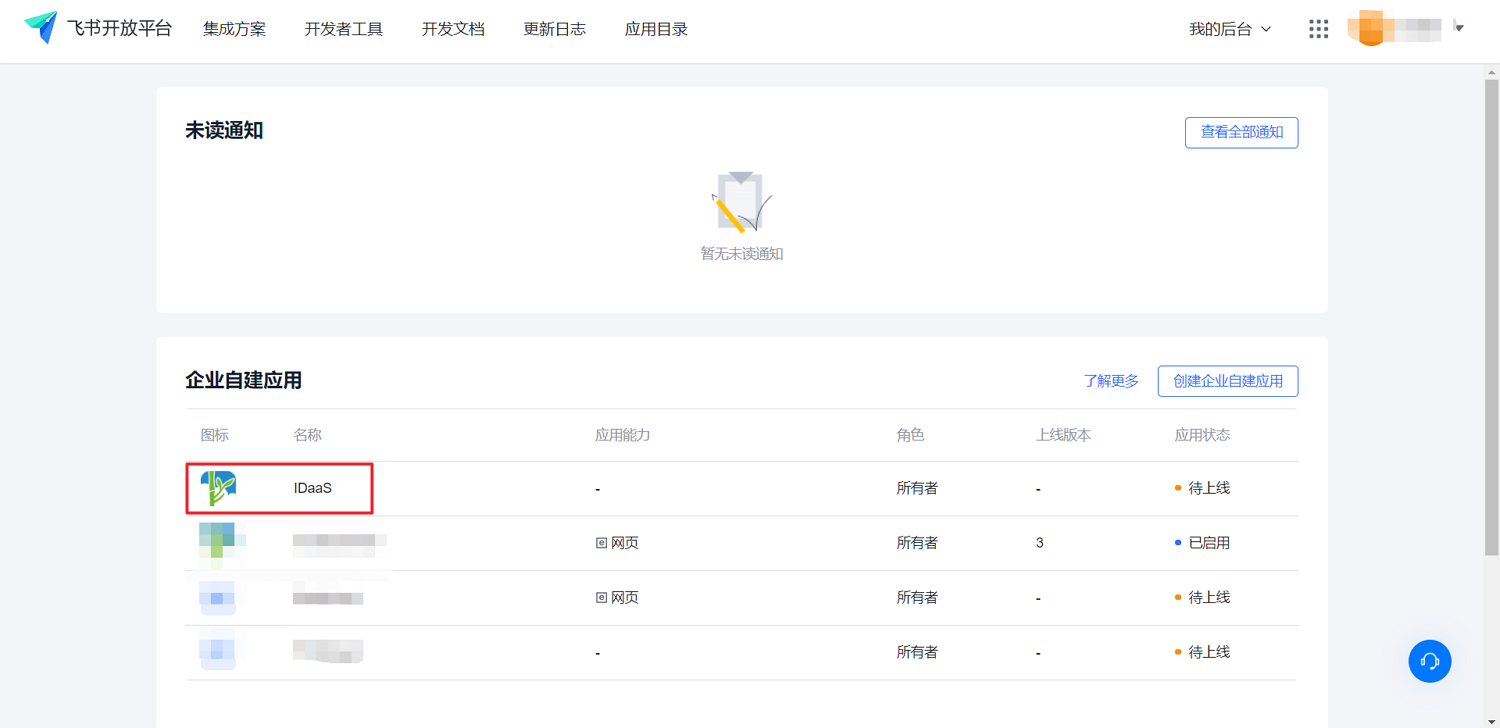This screenshot has height=728, width=1500.
Task: Click the 上线版本 column header
Action: tap(1063, 435)
